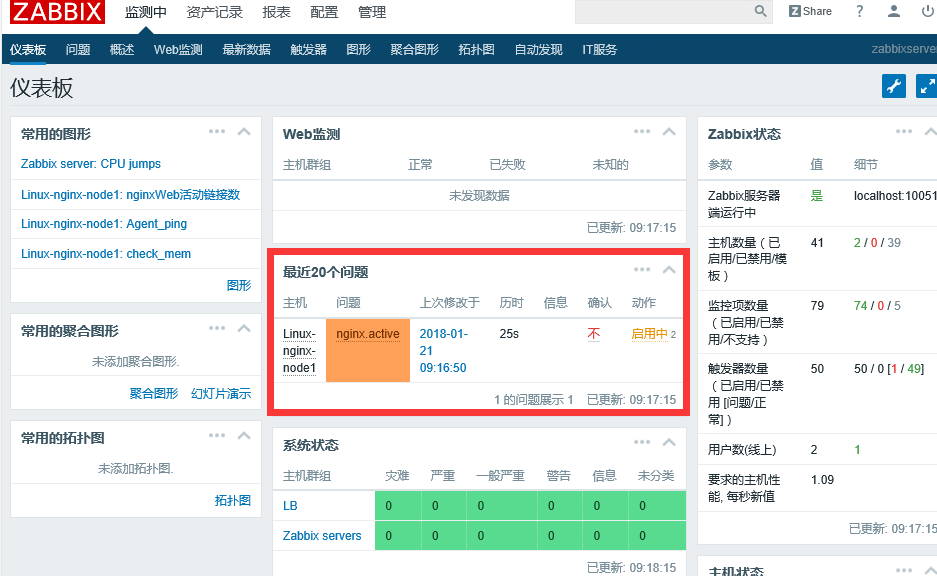Go to the 最新数据 submenu tab
937x576 pixels.
coord(246,50)
